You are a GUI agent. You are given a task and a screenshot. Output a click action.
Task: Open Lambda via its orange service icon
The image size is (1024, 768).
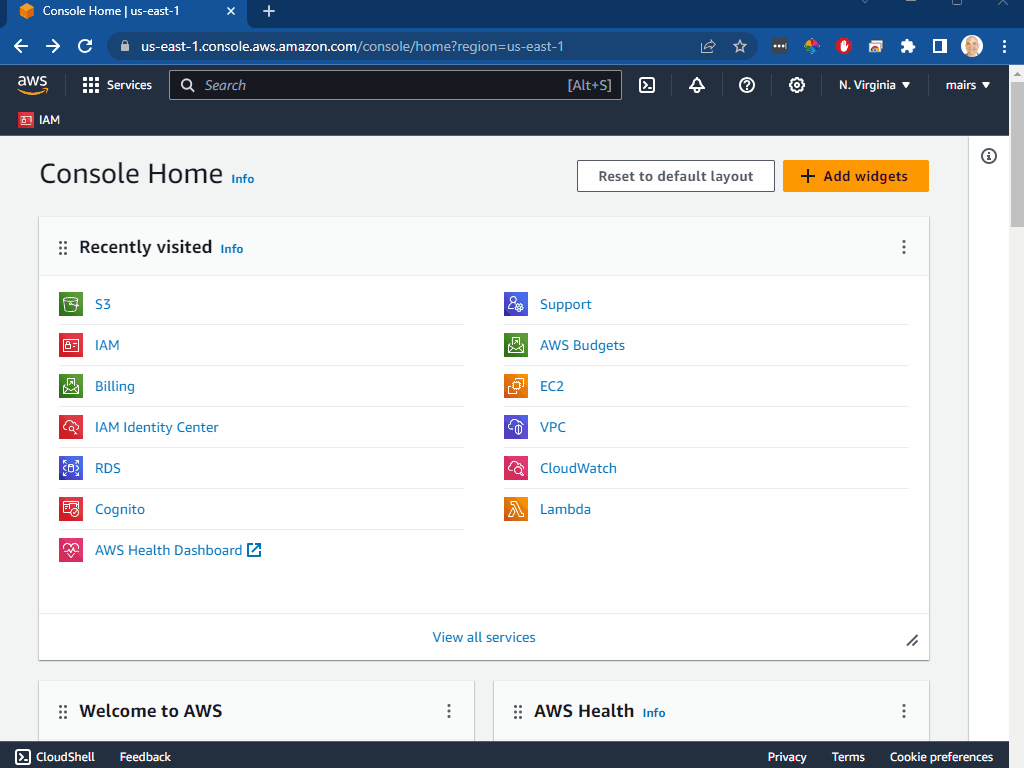pos(515,508)
